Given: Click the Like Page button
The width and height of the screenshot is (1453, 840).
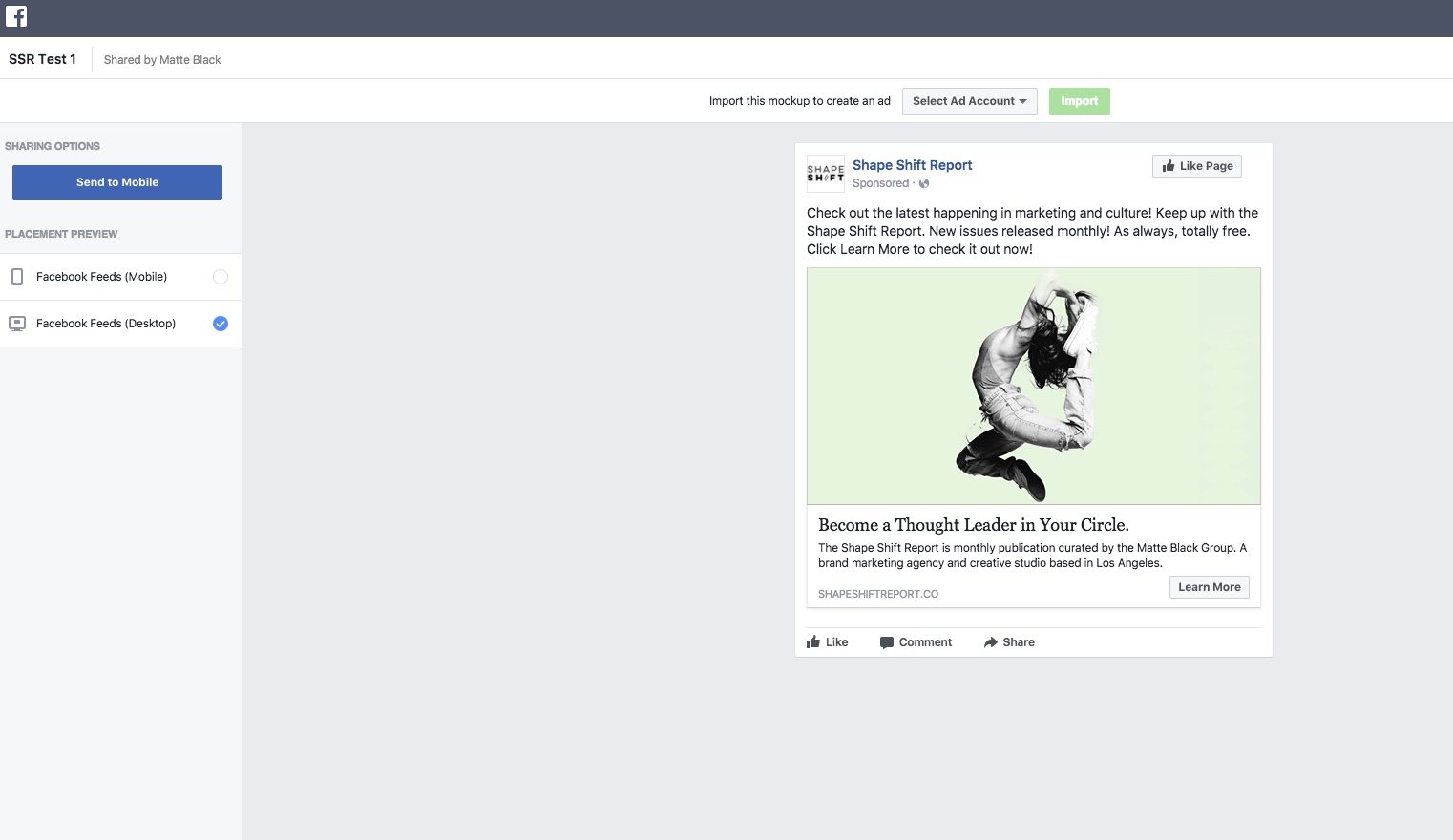Looking at the screenshot, I should tap(1197, 165).
